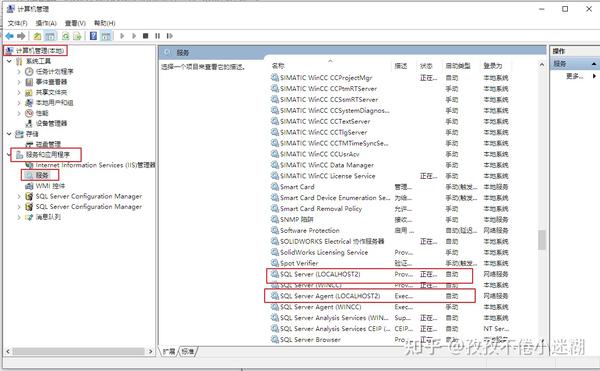Click gear icon of Smart Card service

click(275, 187)
